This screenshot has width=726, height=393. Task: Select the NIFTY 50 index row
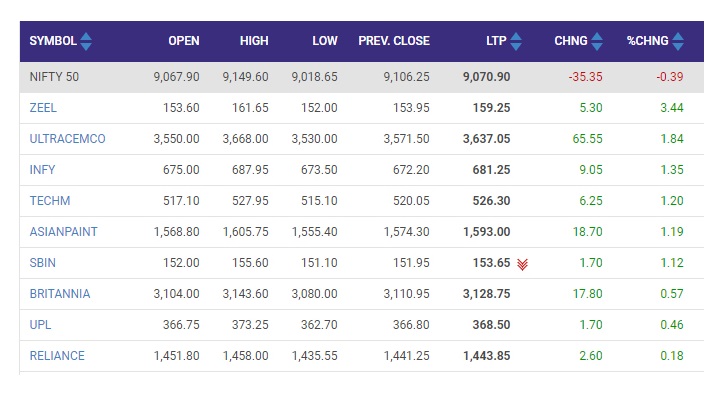[x=362, y=77]
